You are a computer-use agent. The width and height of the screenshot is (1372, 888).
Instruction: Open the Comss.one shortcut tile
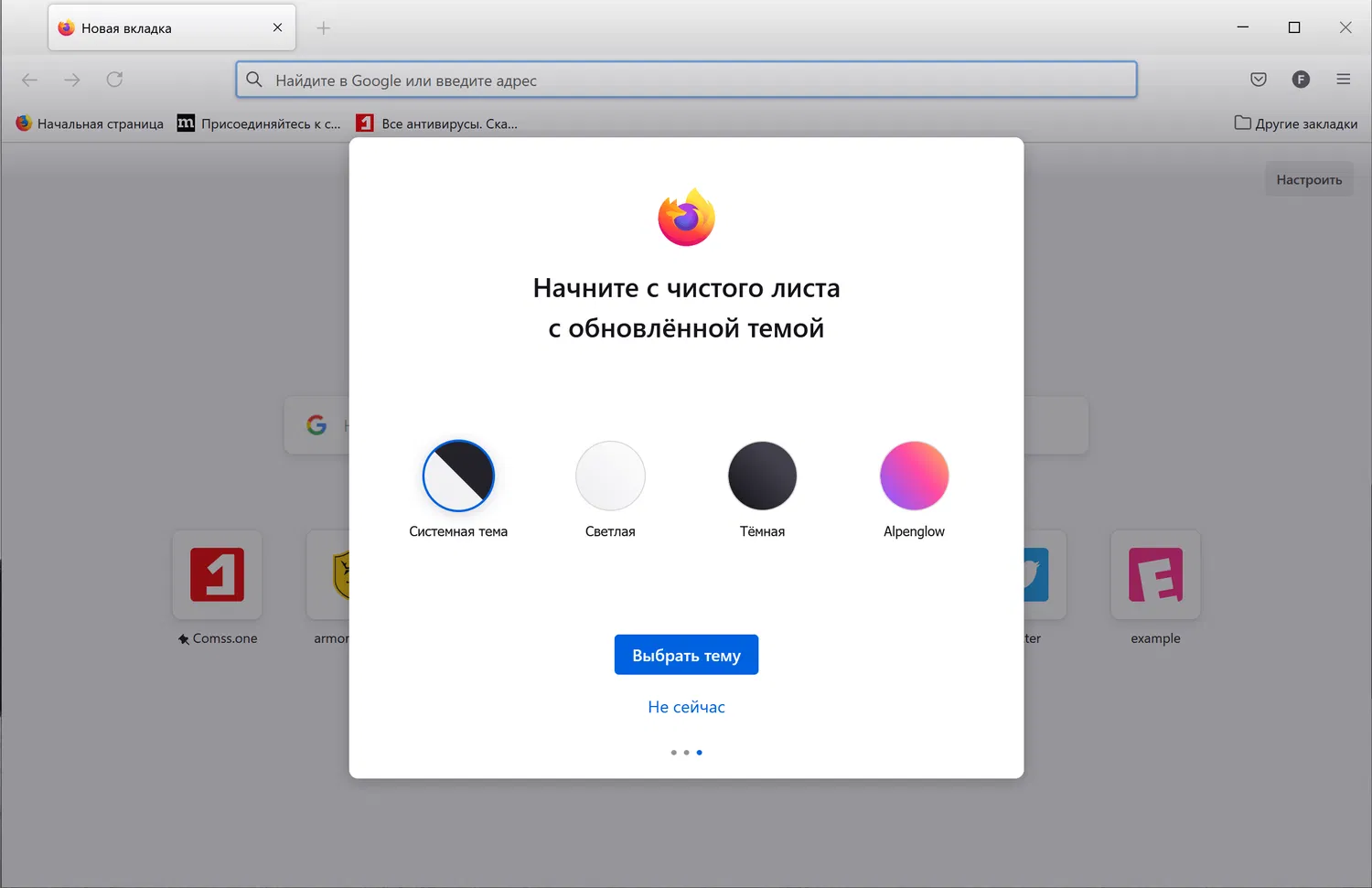tap(217, 574)
